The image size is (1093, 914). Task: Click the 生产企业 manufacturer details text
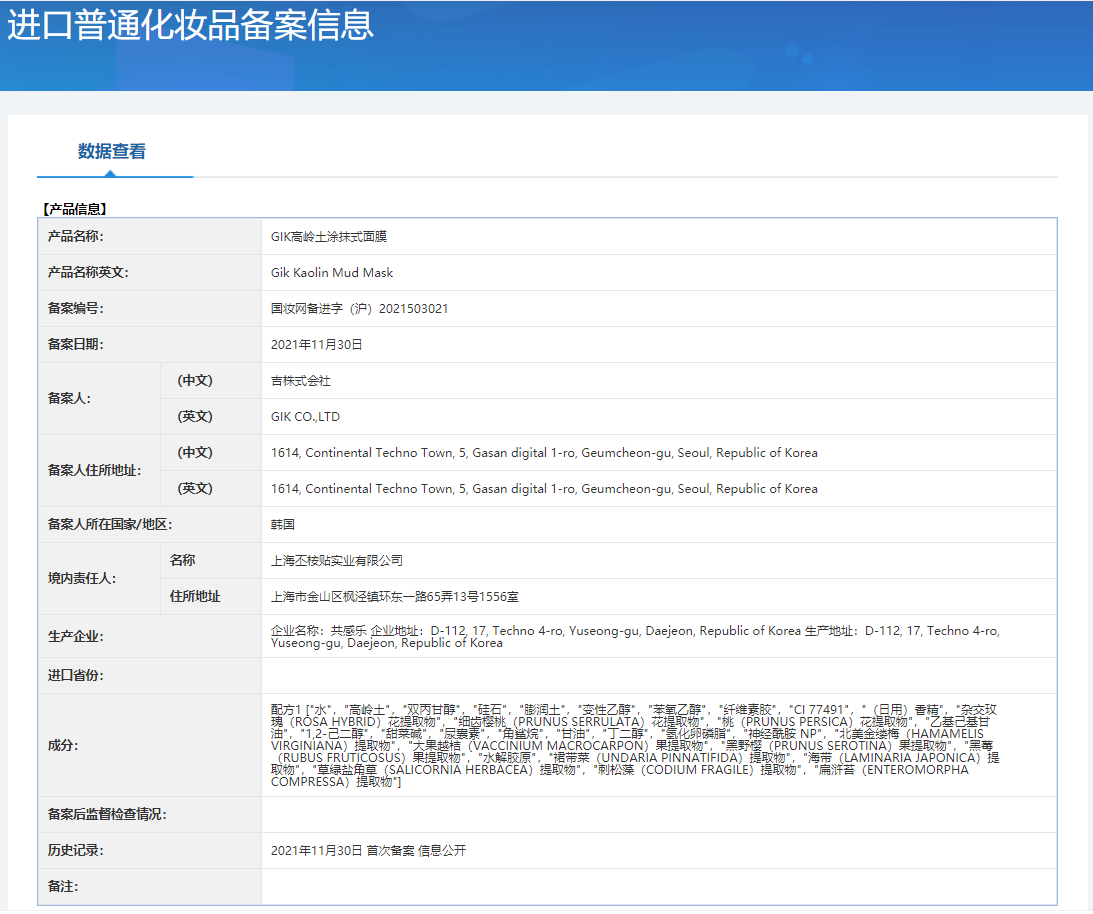pyautogui.click(x=635, y=636)
